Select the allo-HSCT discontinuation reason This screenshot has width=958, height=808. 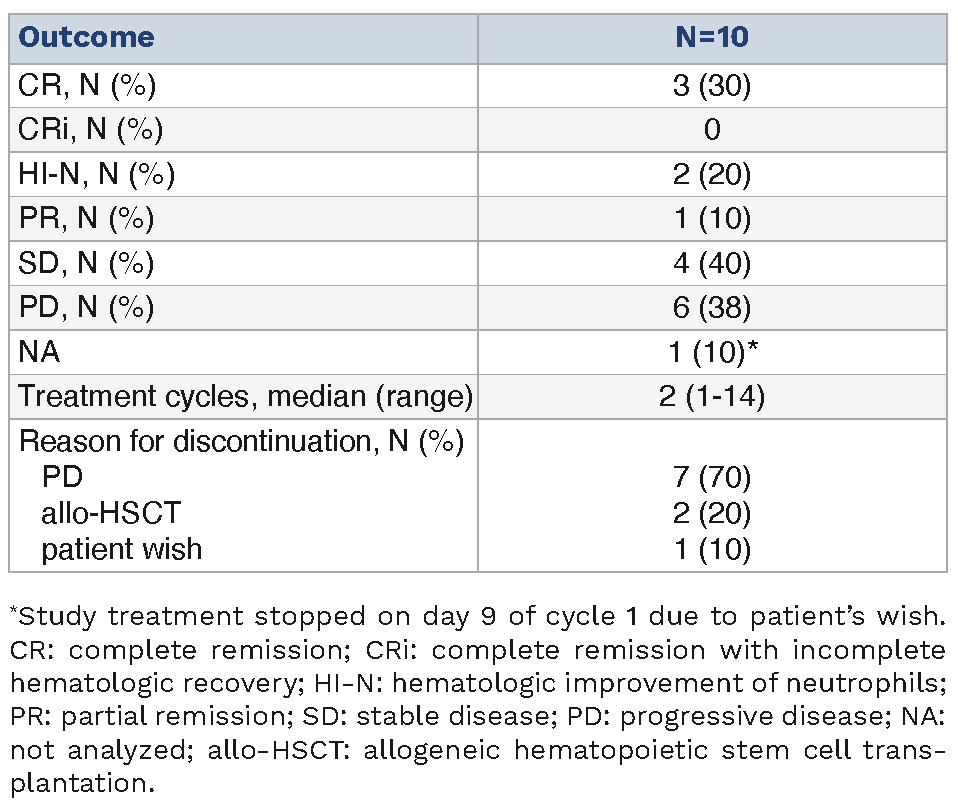111,513
